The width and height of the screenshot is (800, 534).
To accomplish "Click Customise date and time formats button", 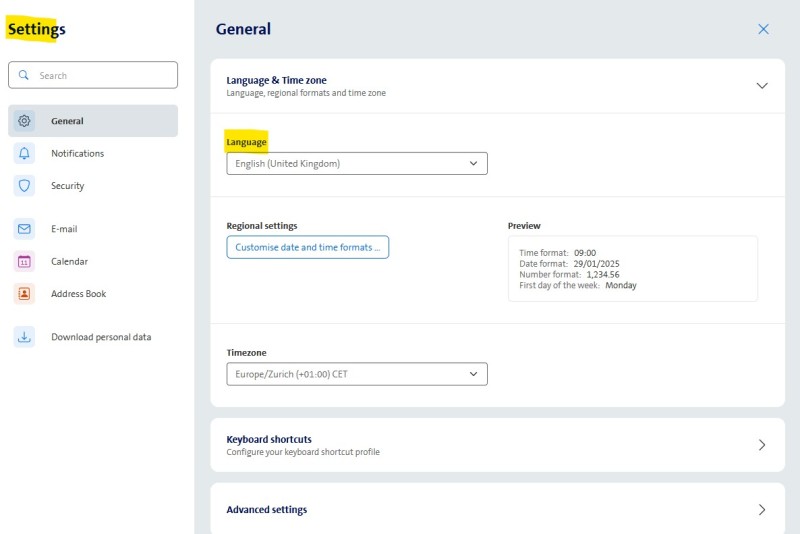I will (307, 247).
